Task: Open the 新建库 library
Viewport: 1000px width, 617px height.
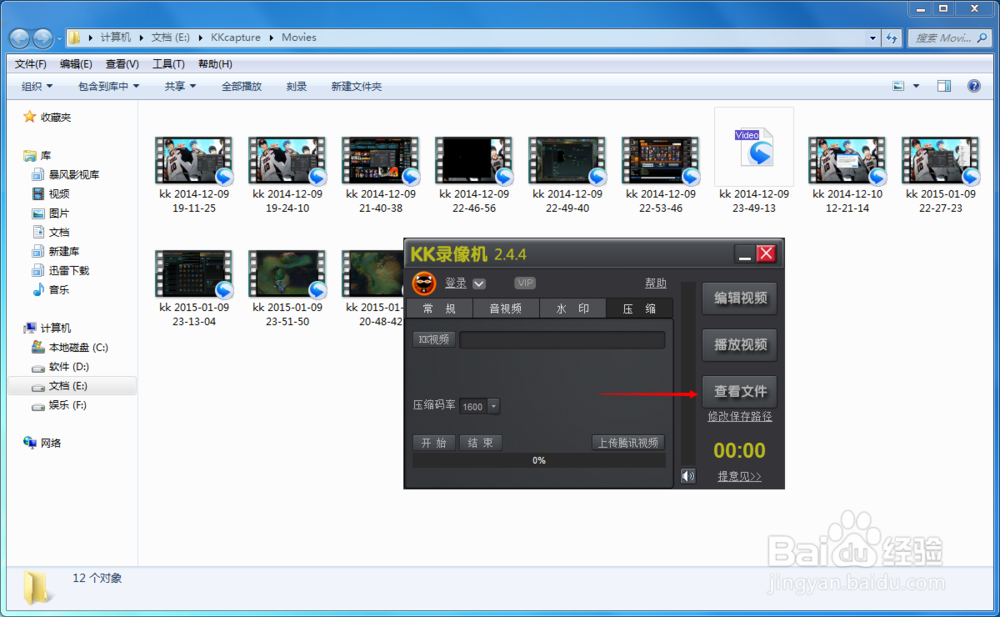Action: point(55,251)
